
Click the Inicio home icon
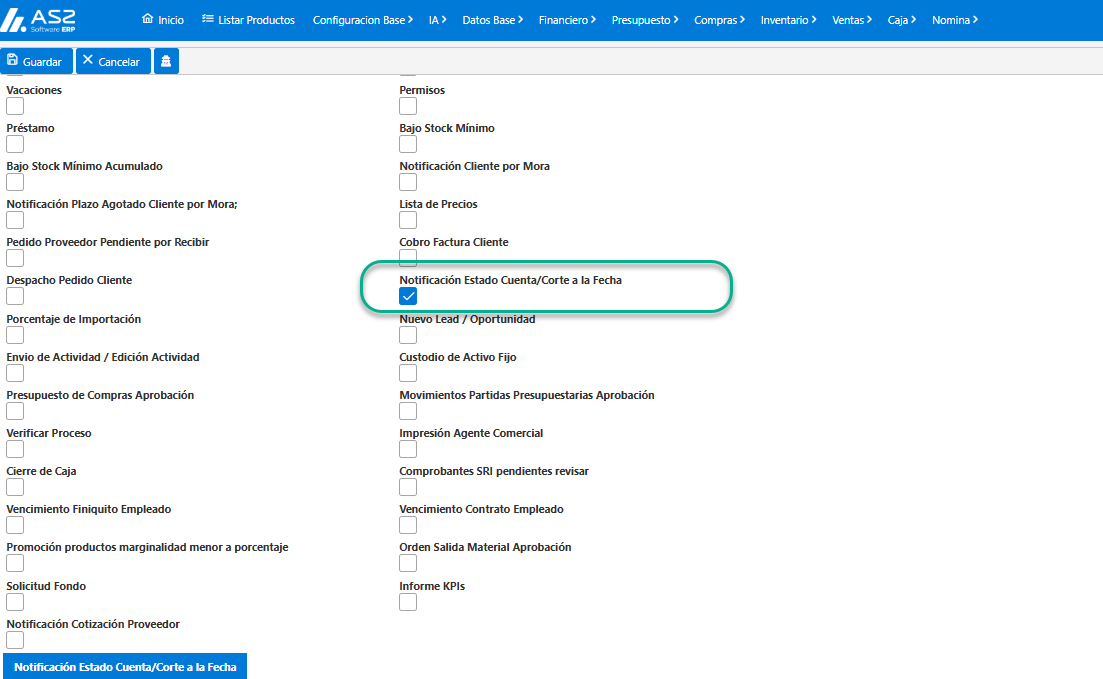pos(147,19)
